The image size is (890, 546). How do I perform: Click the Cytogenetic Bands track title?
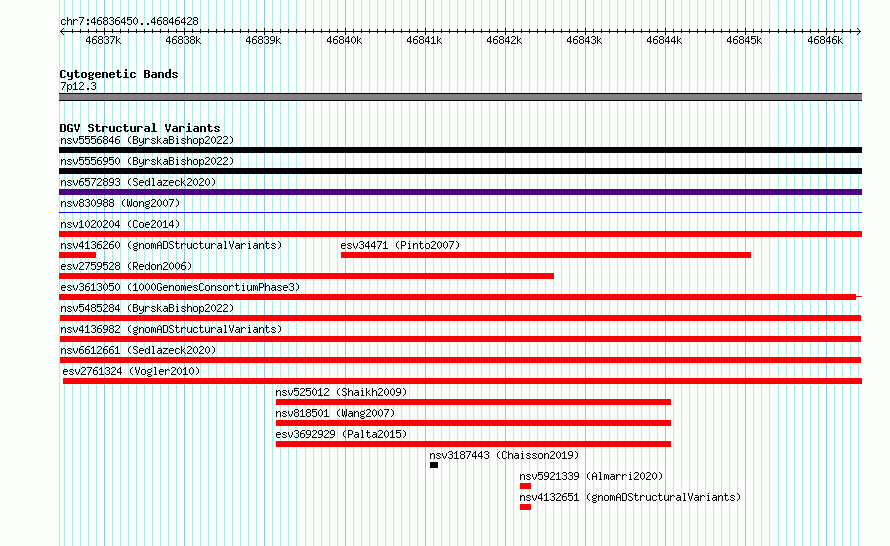tap(119, 74)
